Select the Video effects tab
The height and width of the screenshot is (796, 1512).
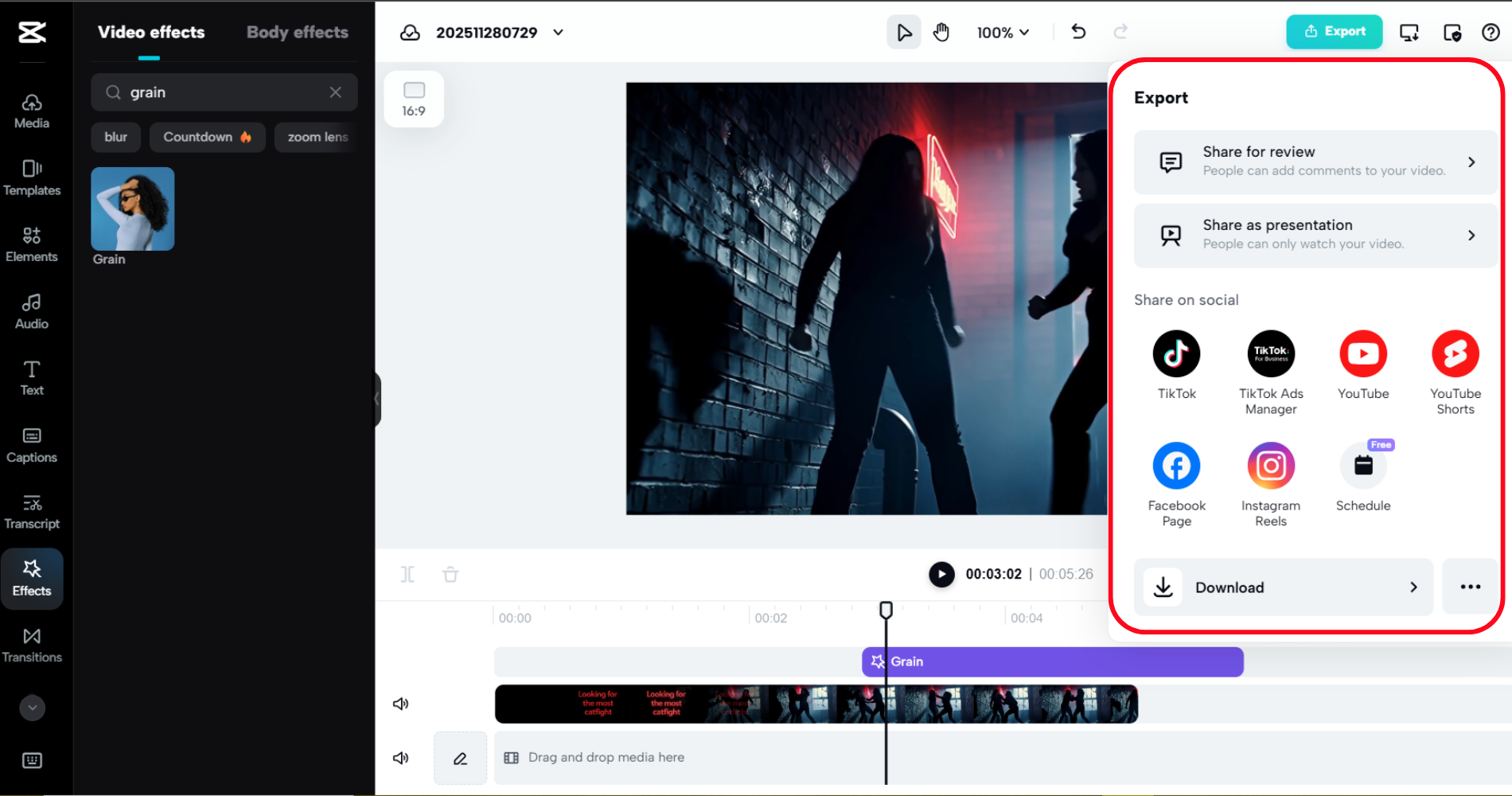[x=151, y=32]
